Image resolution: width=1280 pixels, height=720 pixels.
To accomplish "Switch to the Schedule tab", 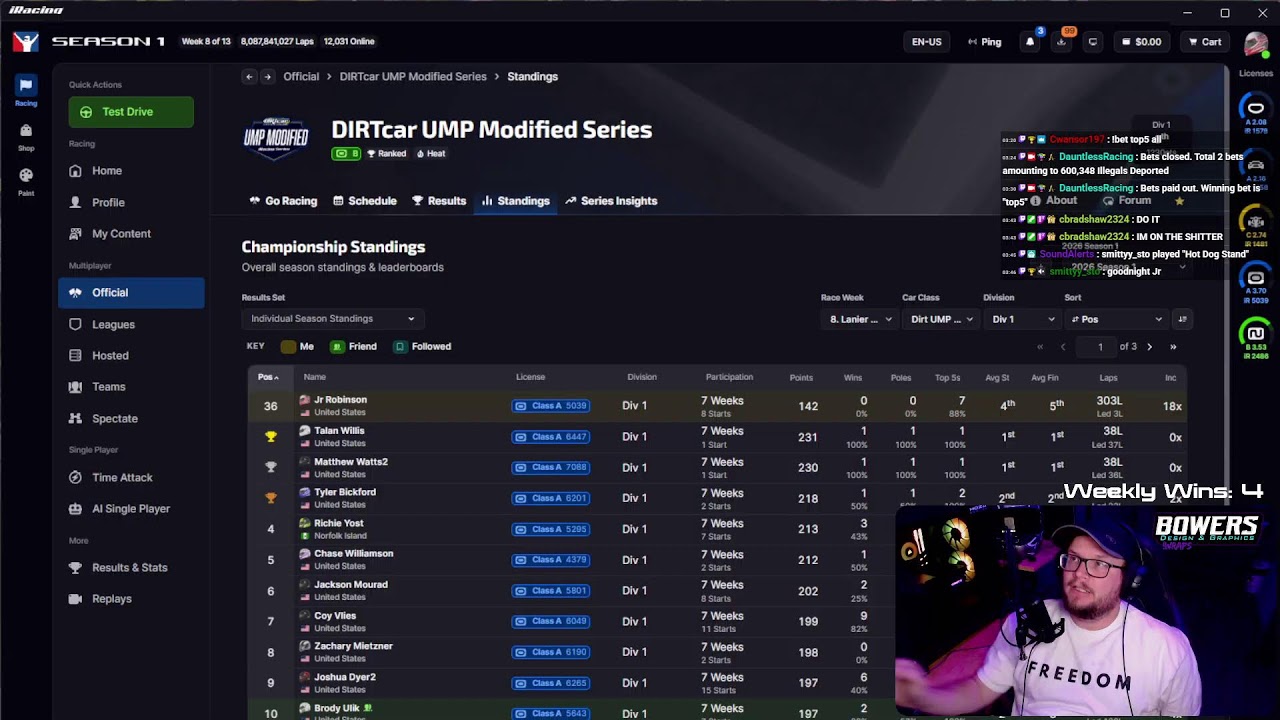I will coord(365,201).
